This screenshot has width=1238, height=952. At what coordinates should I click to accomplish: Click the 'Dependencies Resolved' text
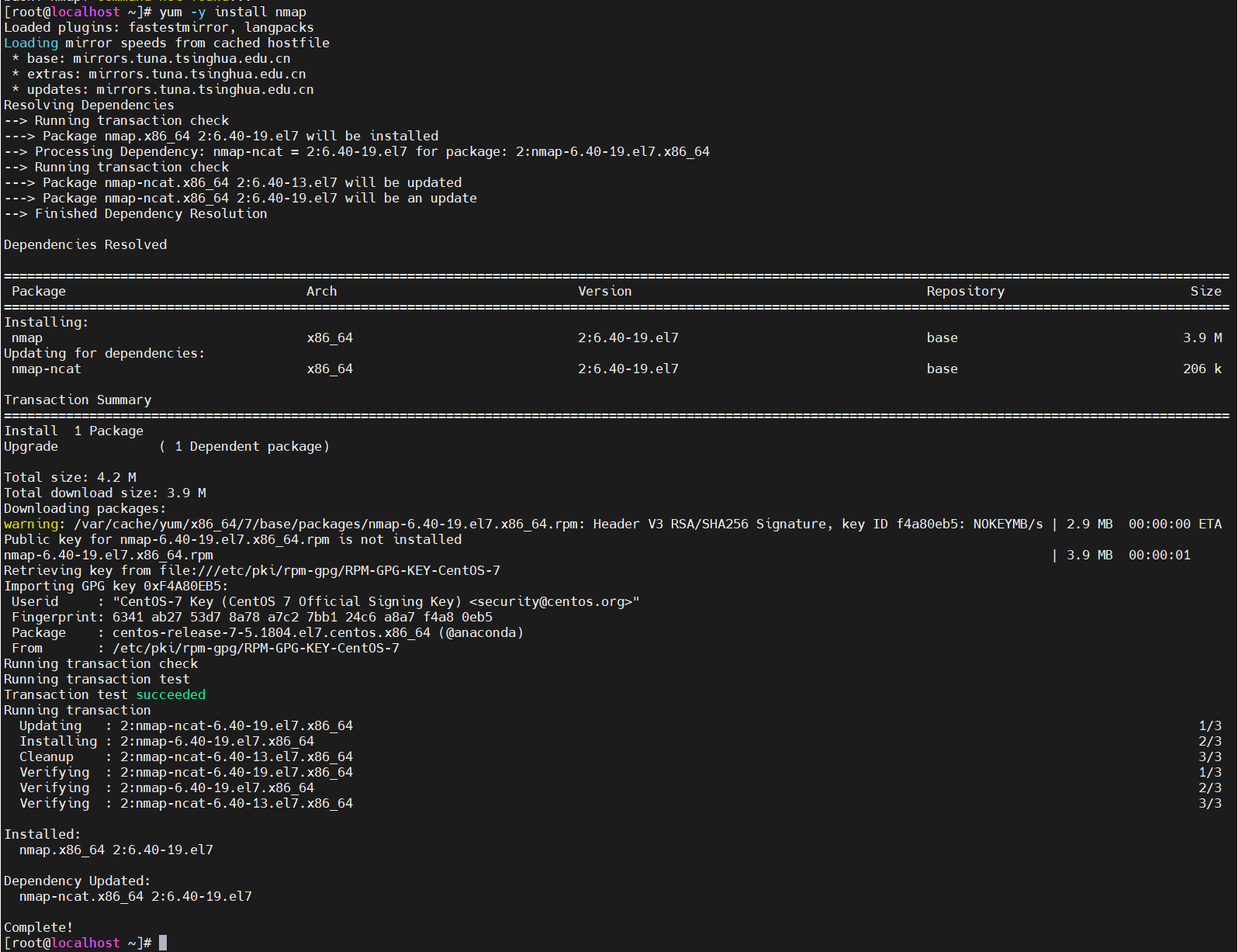85,244
